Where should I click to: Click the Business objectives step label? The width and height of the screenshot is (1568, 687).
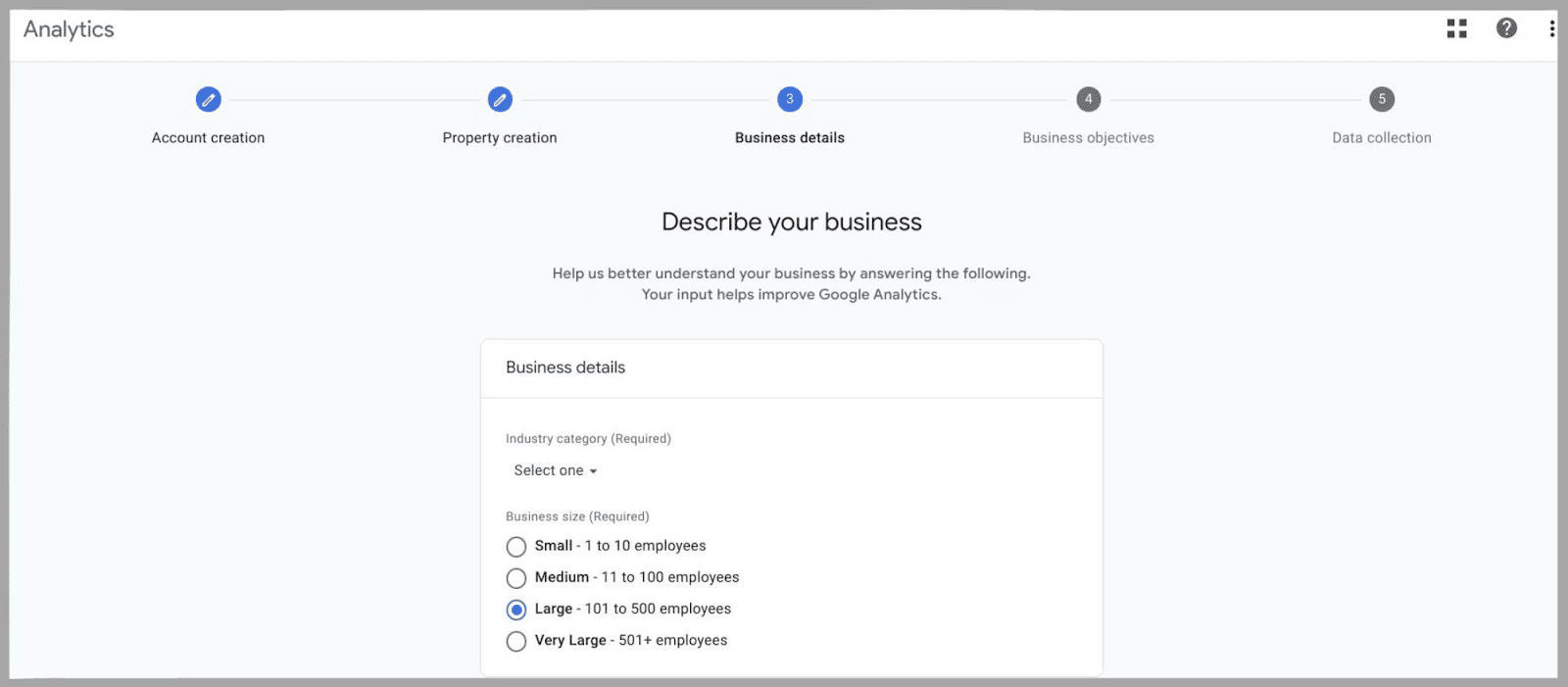(x=1089, y=138)
